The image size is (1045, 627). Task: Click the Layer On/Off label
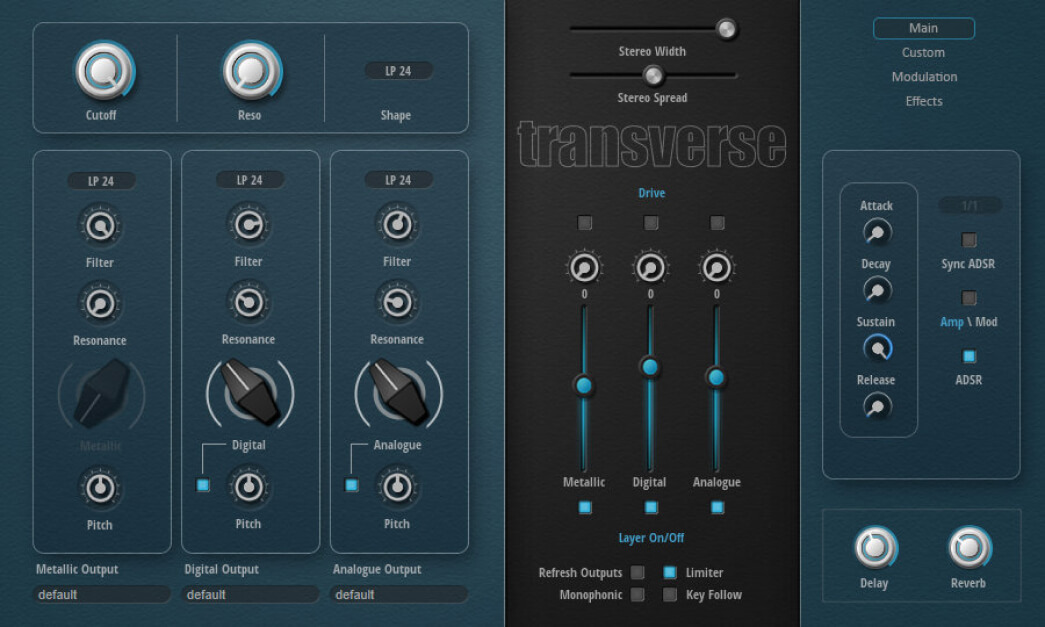point(651,538)
